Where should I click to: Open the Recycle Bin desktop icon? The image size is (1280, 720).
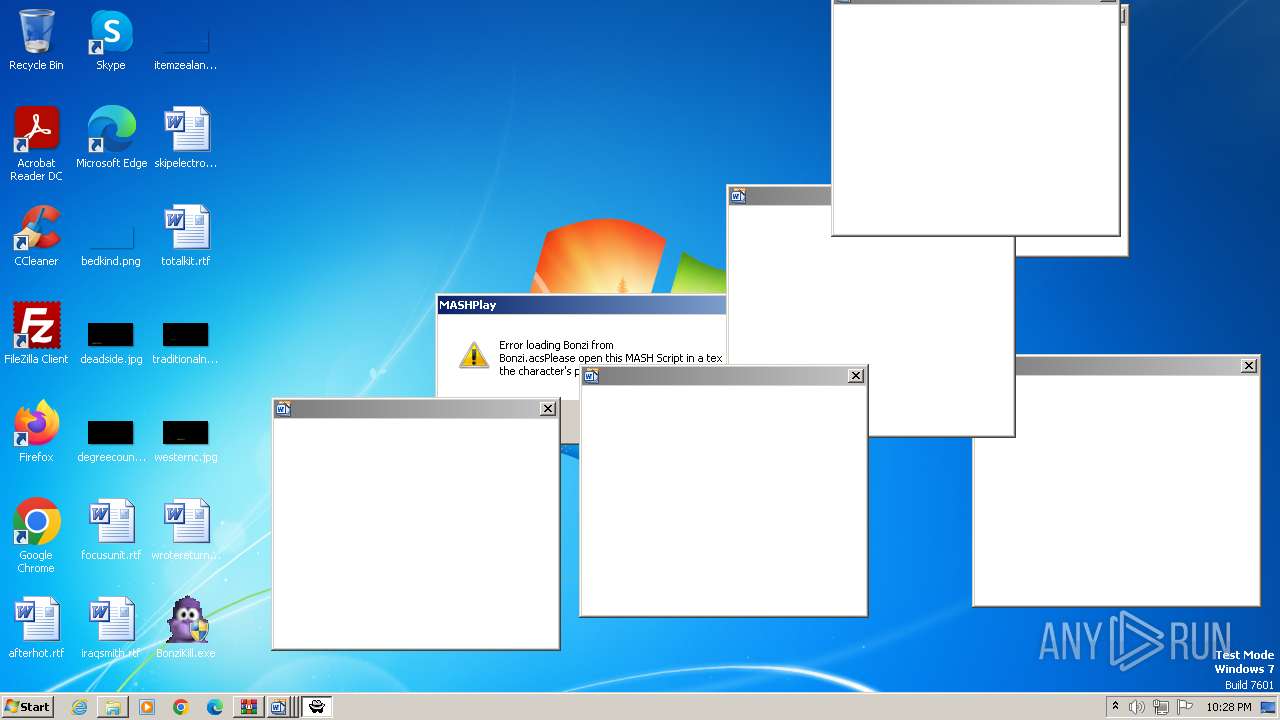coord(36,40)
